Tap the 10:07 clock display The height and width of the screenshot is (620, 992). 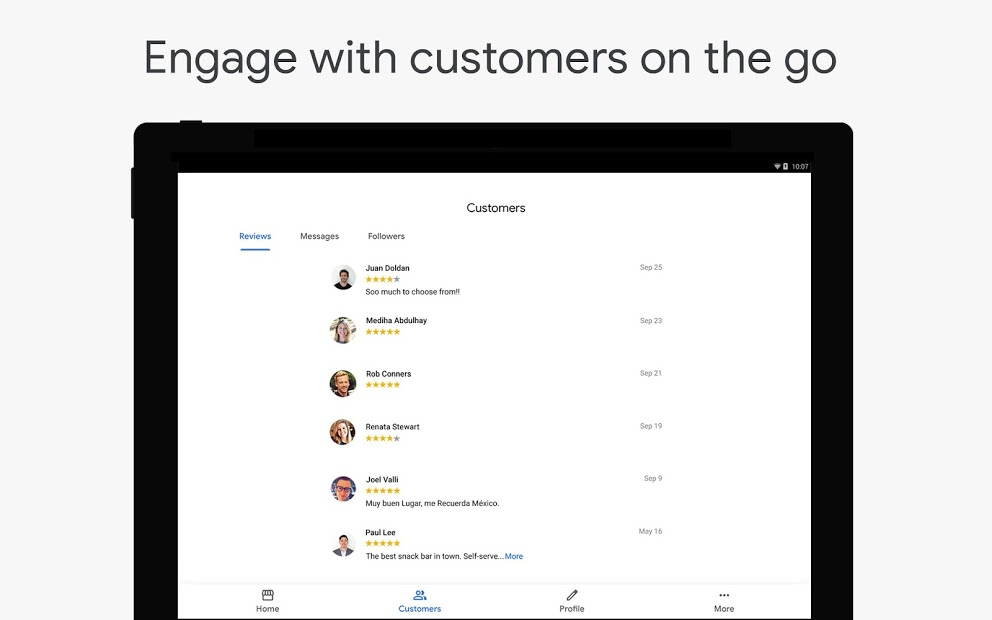800,166
